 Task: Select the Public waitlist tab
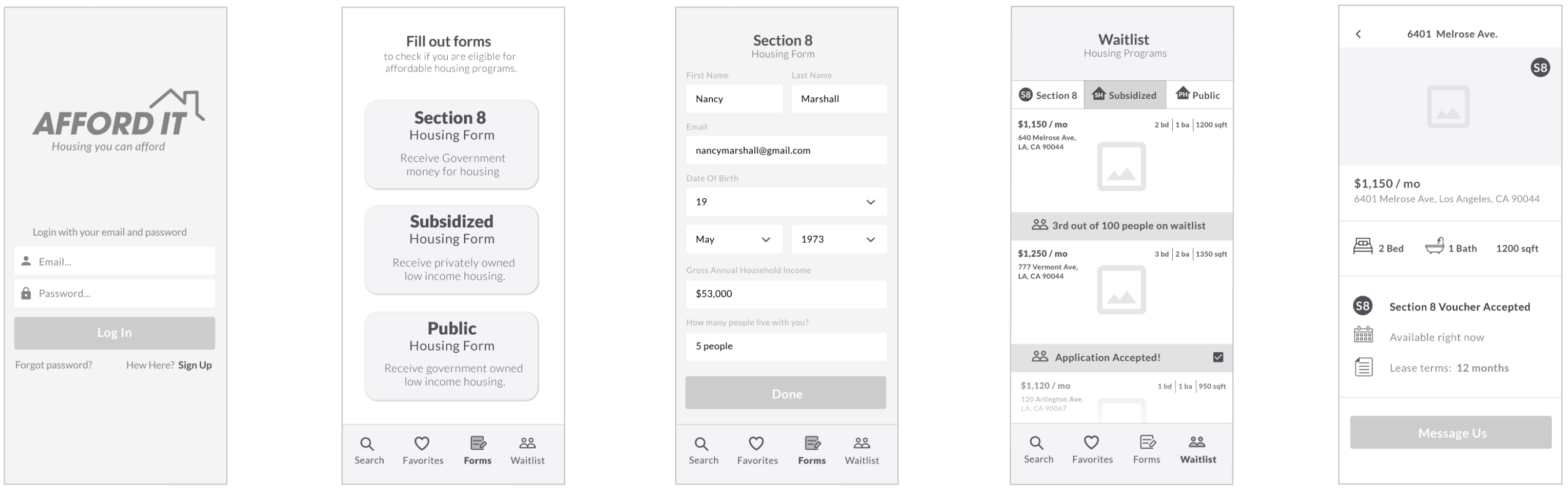point(1198,95)
